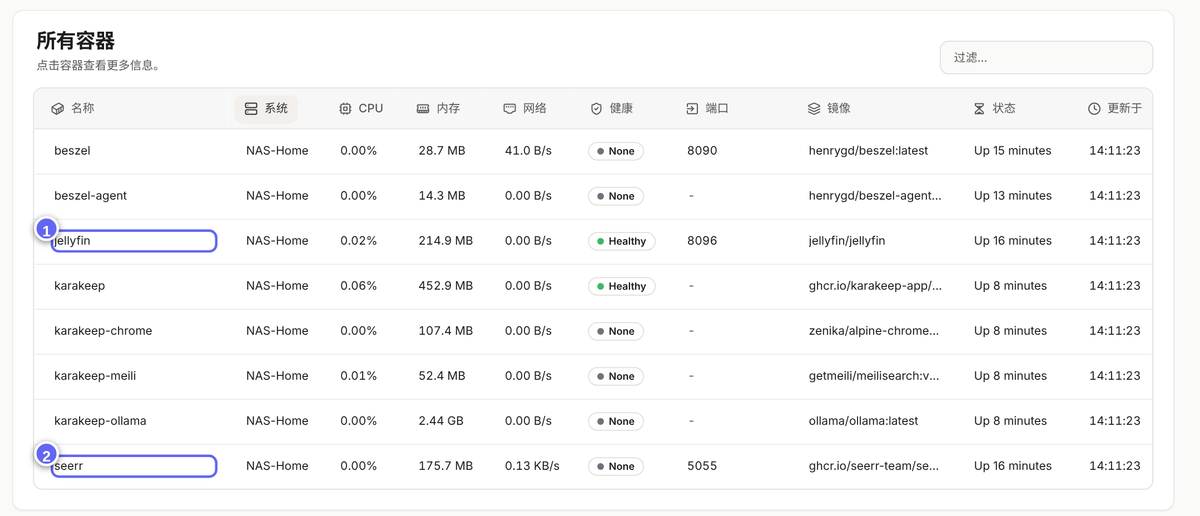
Task: Sort containers by 健康 column
Action: click(x=612, y=108)
